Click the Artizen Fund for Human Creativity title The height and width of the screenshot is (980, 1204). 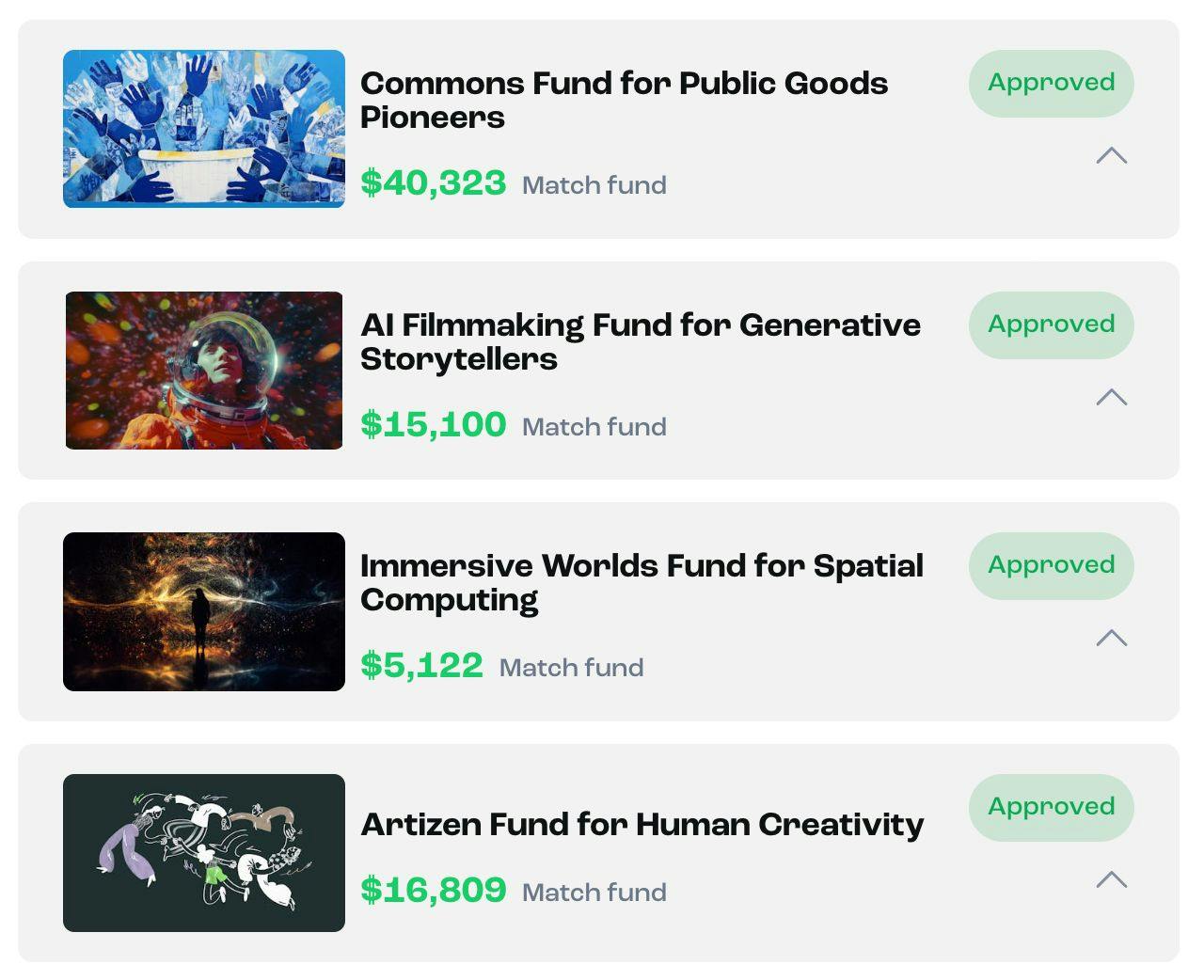pos(642,824)
